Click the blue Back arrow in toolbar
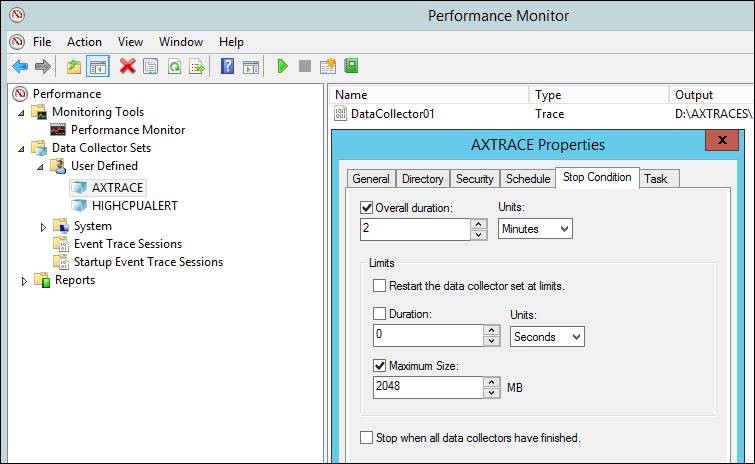 19,66
